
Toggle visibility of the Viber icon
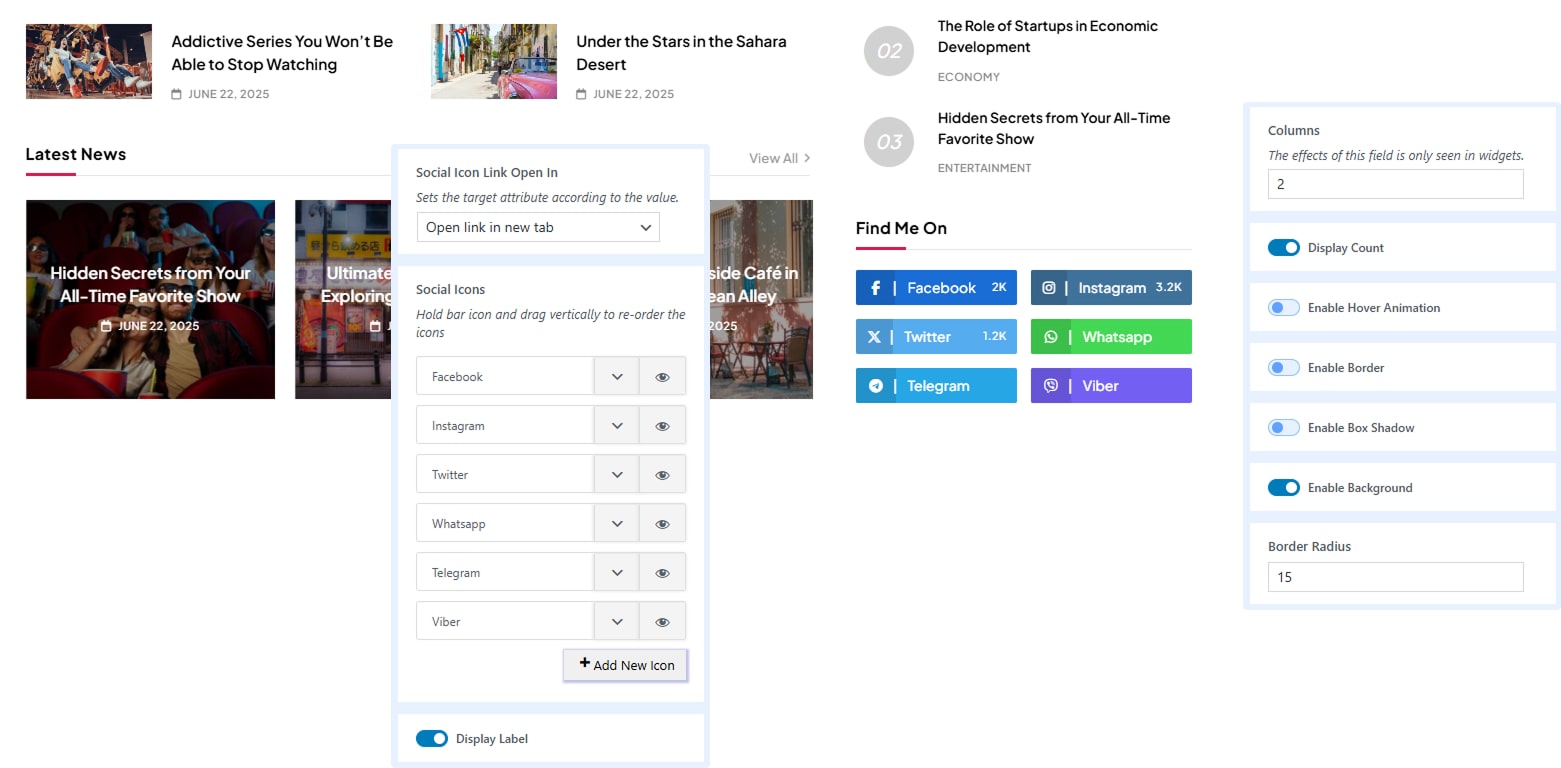pos(662,622)
